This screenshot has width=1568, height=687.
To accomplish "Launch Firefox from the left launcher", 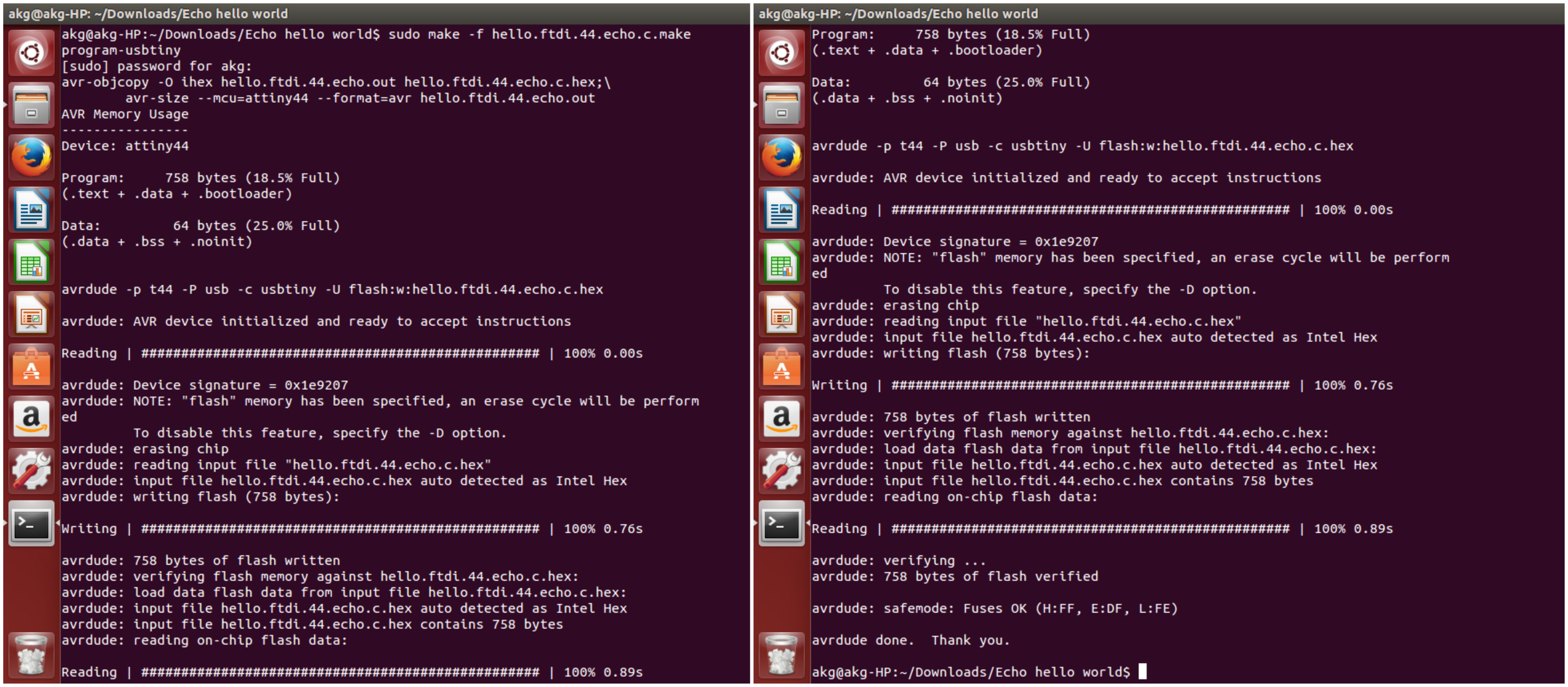I will tap(32, 157).
